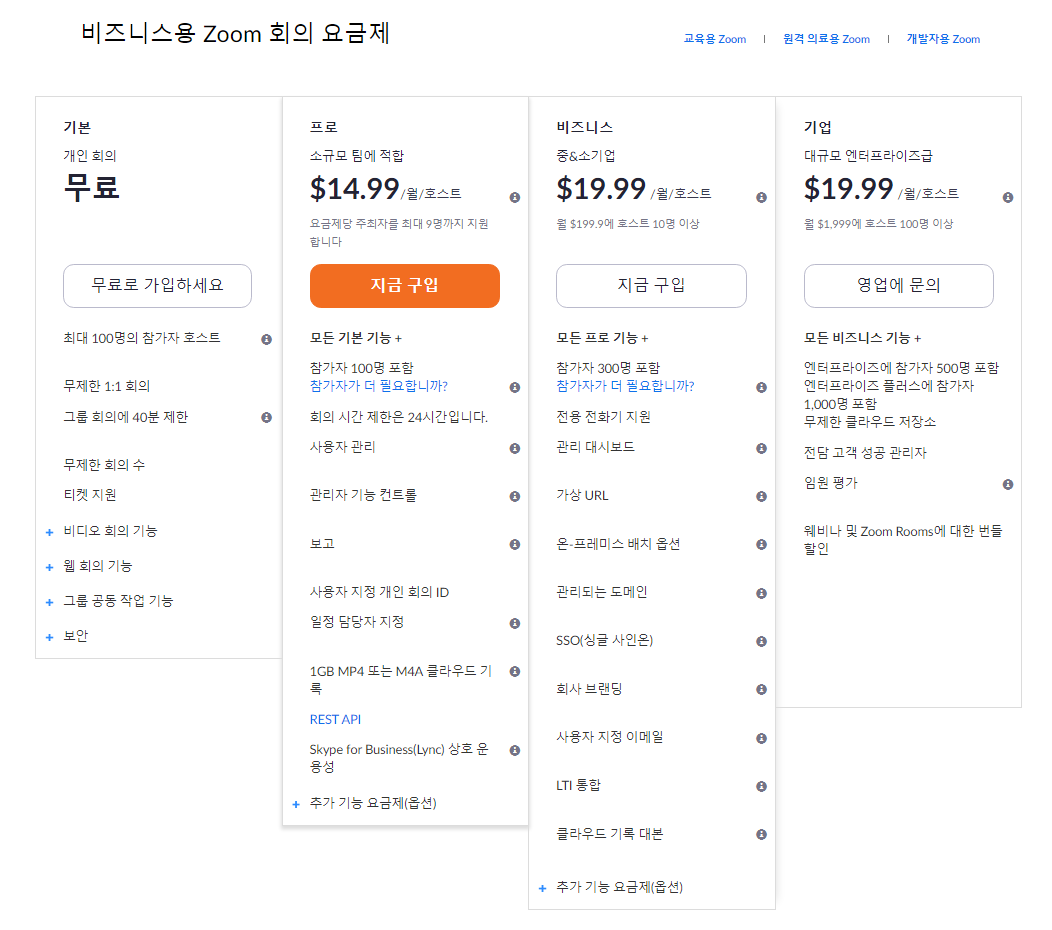Screen dimensions: 1052x930
Task: Click 회의 시간 제한은 24시간입니다 text
Action: 399,417
